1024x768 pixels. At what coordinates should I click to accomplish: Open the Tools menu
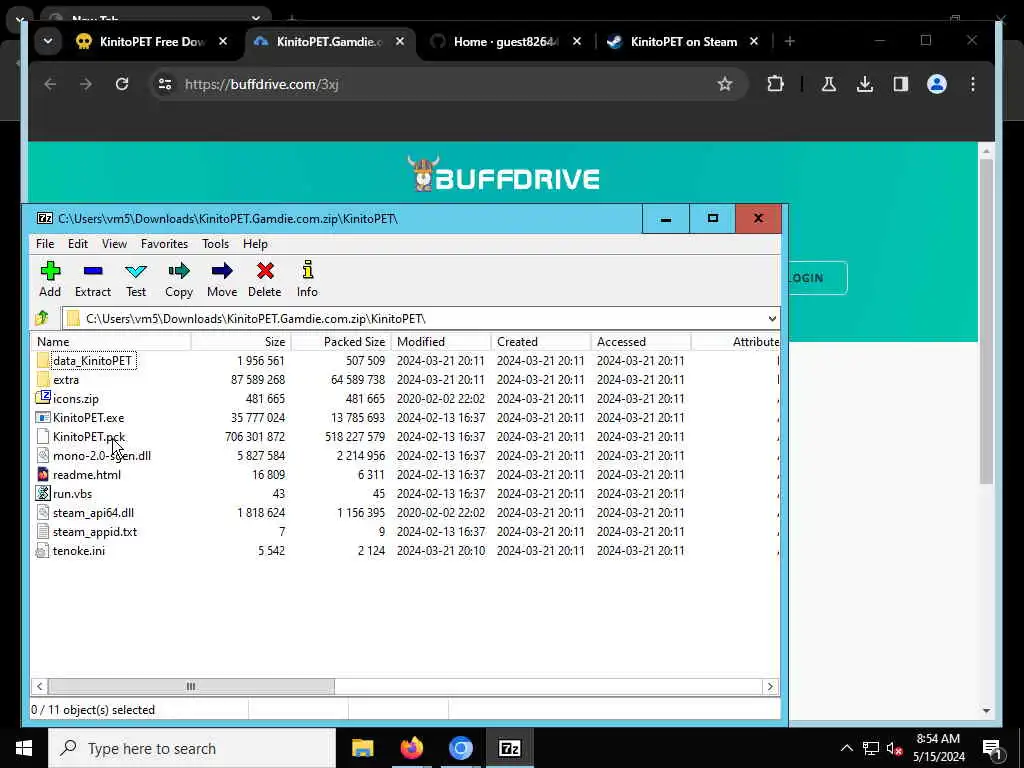click(216, 244)
